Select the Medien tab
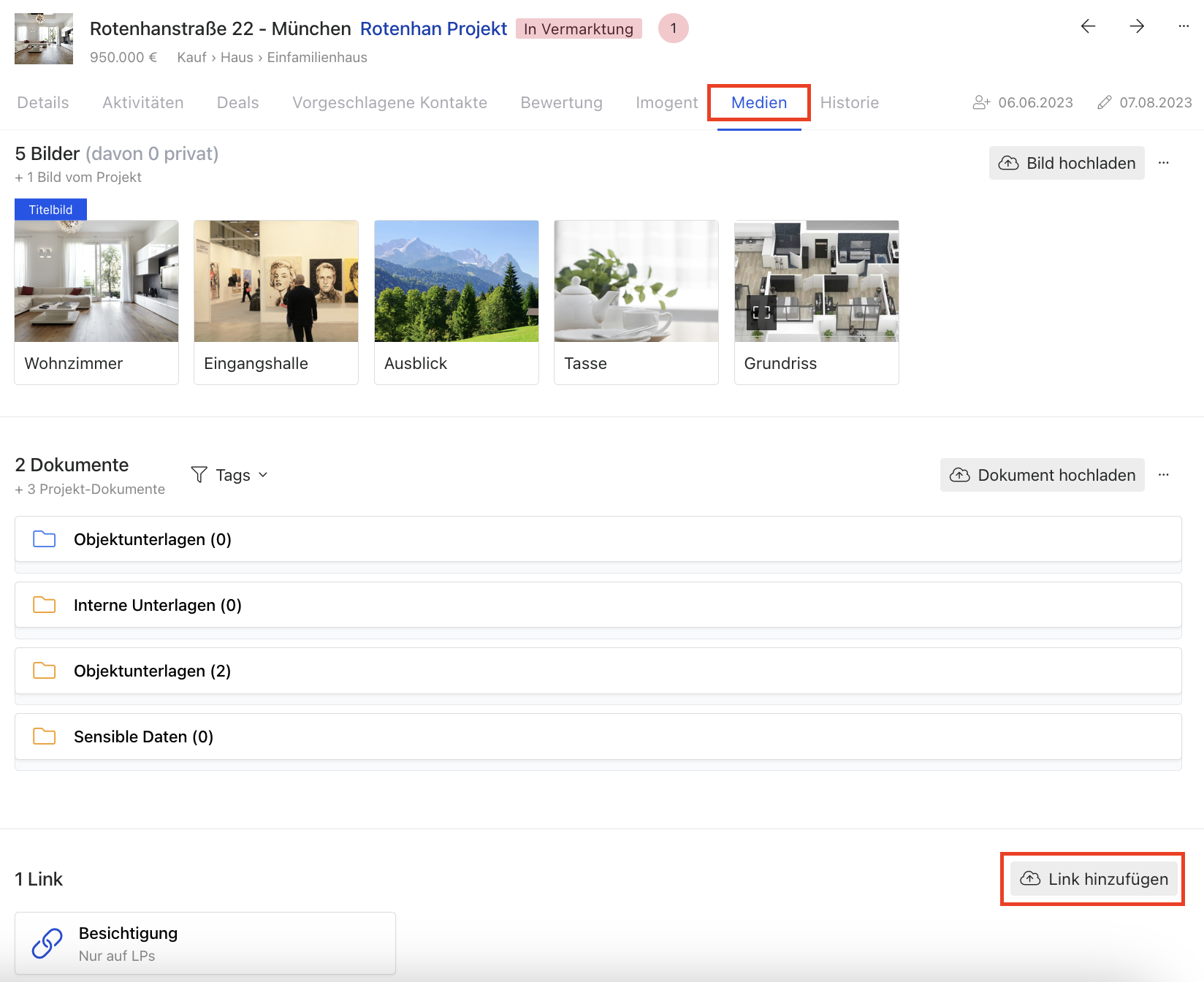This screenshot has height=982, width=1204. pyautogui.click(x=759, y=103)
